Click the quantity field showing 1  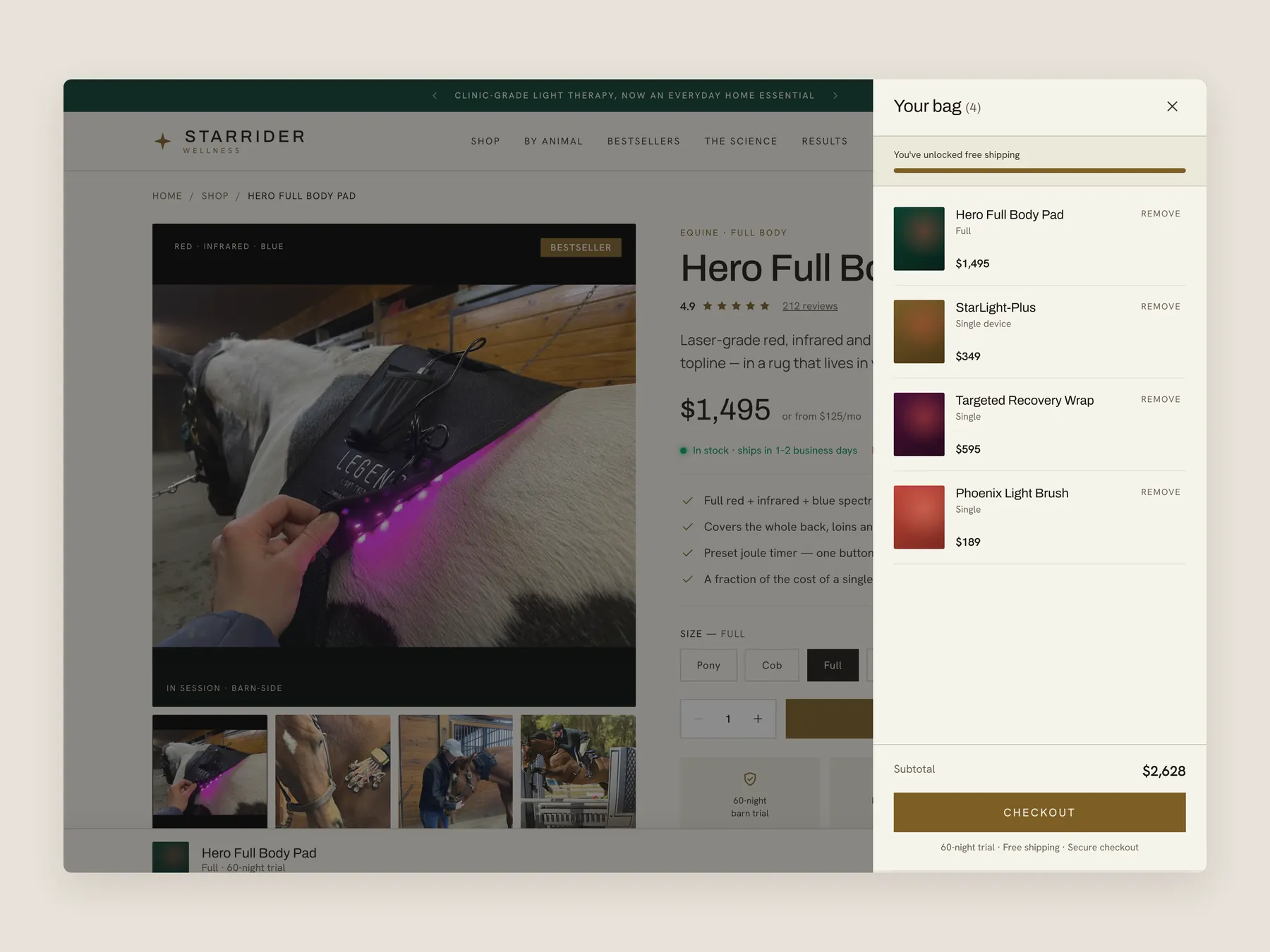coord(728,719)
